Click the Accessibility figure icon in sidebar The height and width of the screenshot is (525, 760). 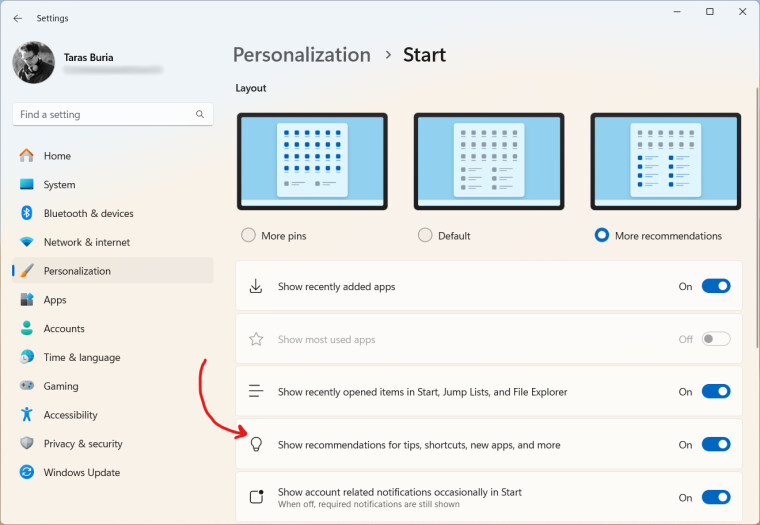26,415
